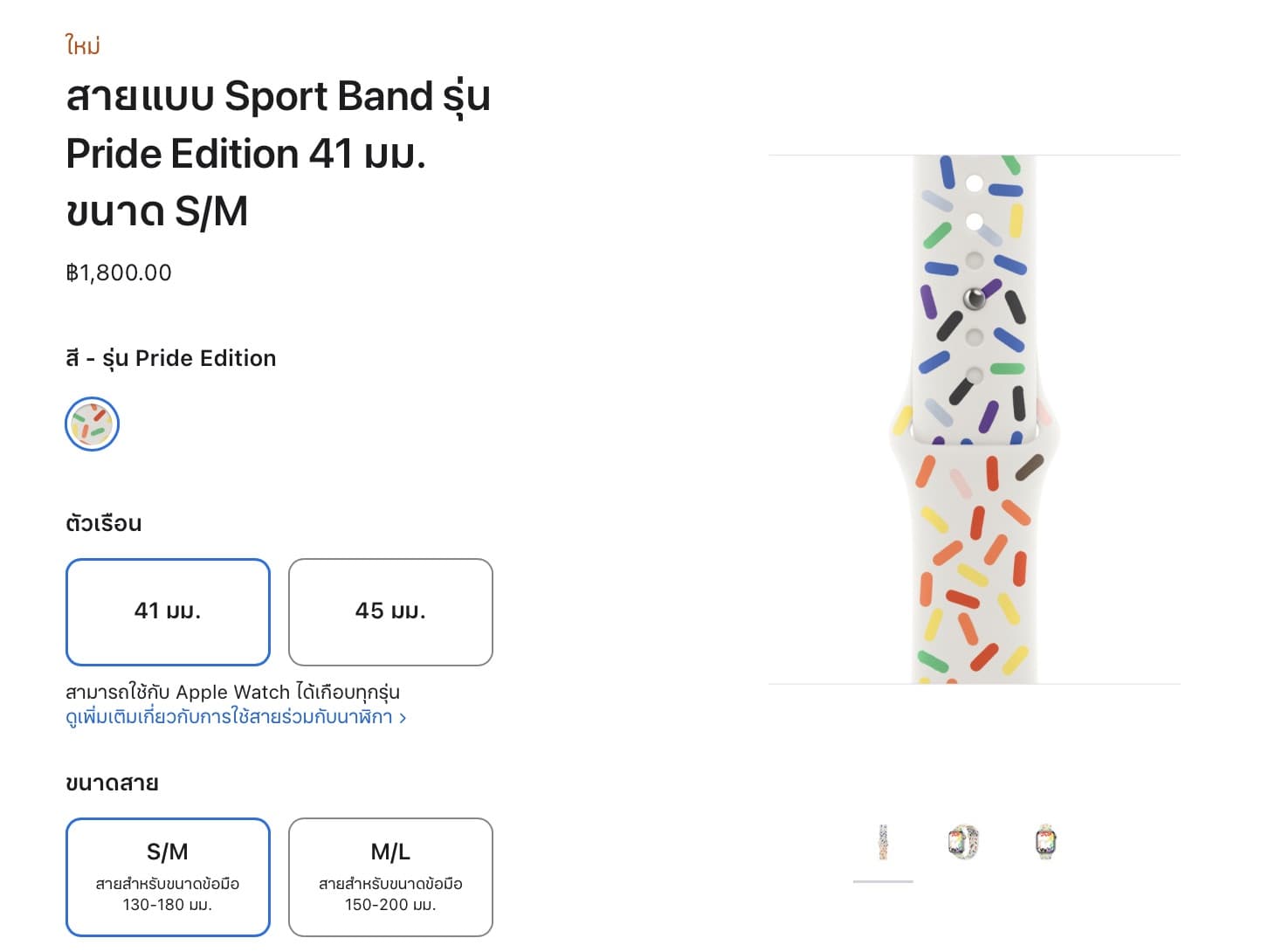
Task: Click the ฿1,800.00 price text
Action: (x=119, y=273)
